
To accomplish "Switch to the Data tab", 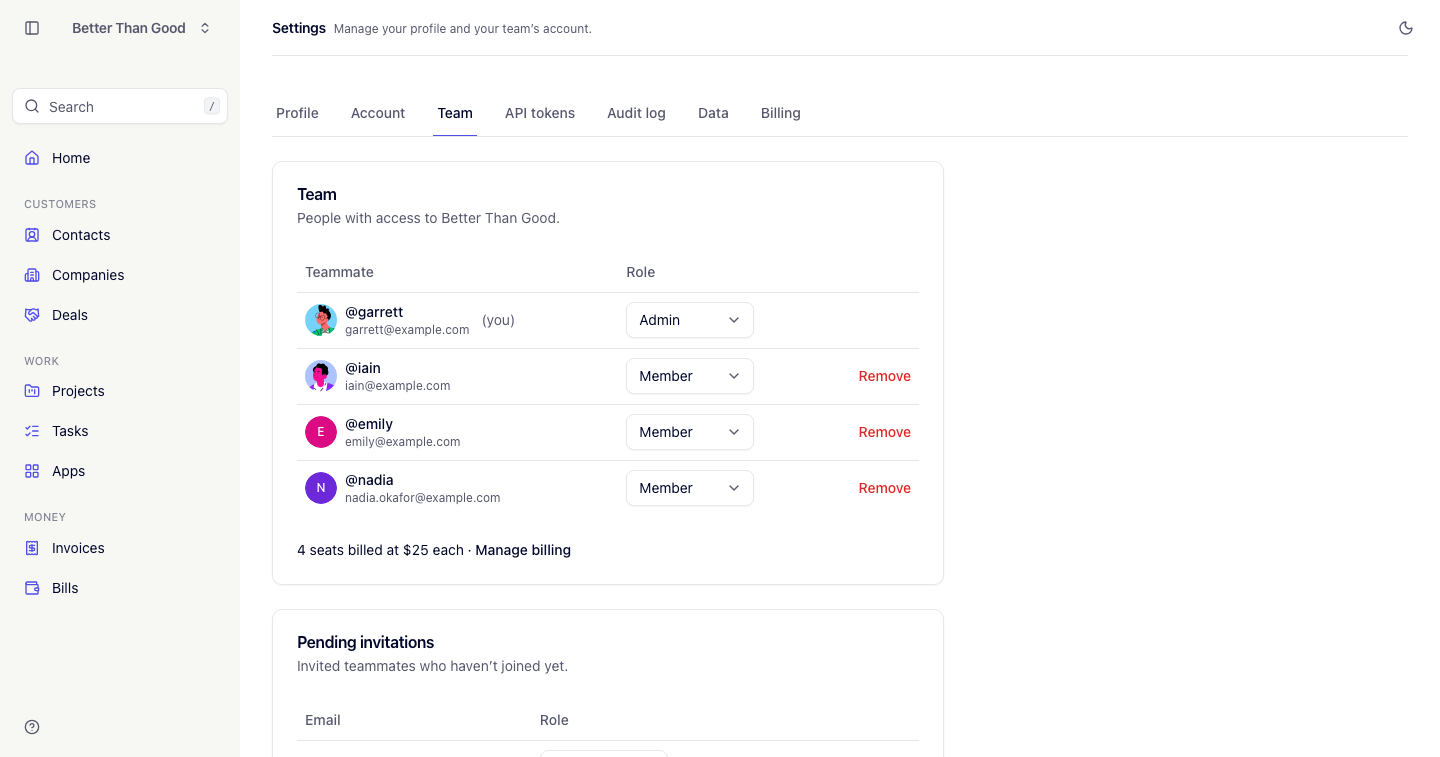I will [x=713, y=113].
